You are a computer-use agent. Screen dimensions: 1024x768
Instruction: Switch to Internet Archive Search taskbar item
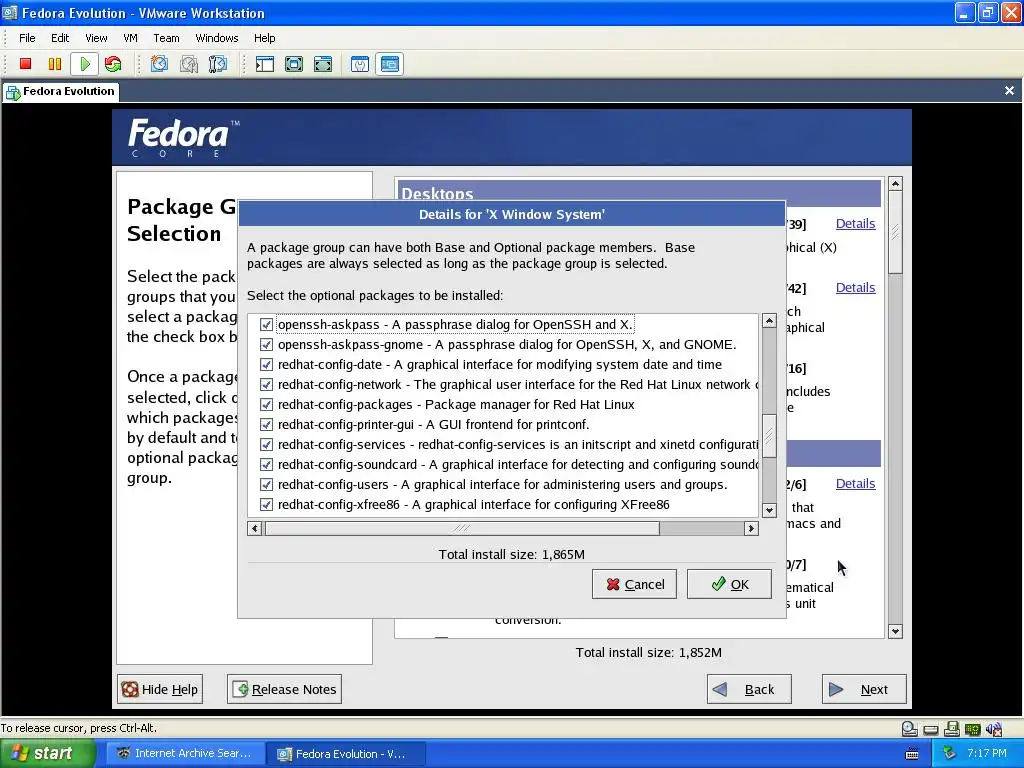pos(184,754)
